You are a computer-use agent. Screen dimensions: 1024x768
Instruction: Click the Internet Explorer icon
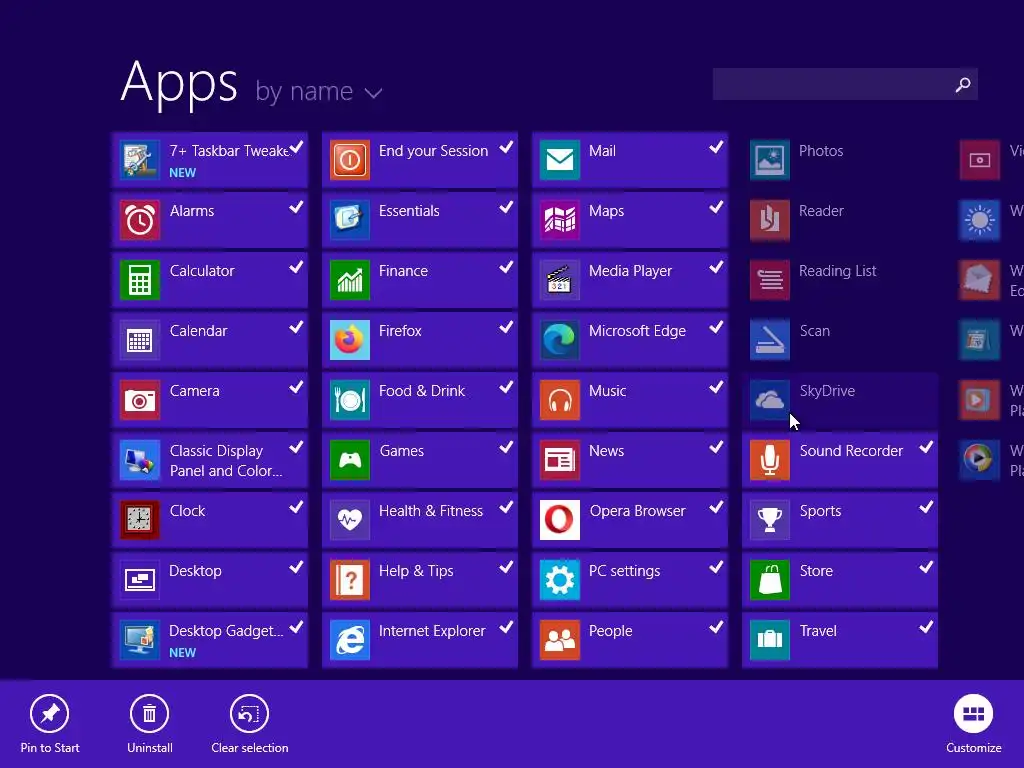(x=350, y=640)
